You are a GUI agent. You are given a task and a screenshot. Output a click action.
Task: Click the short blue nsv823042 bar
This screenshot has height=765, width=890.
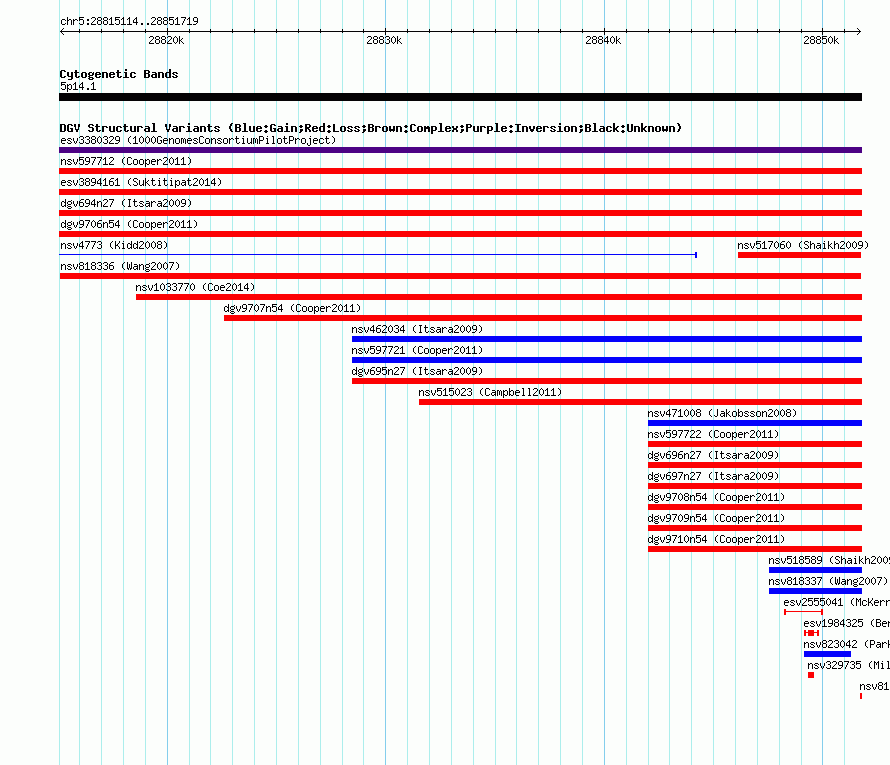click(x=827, y=654)
